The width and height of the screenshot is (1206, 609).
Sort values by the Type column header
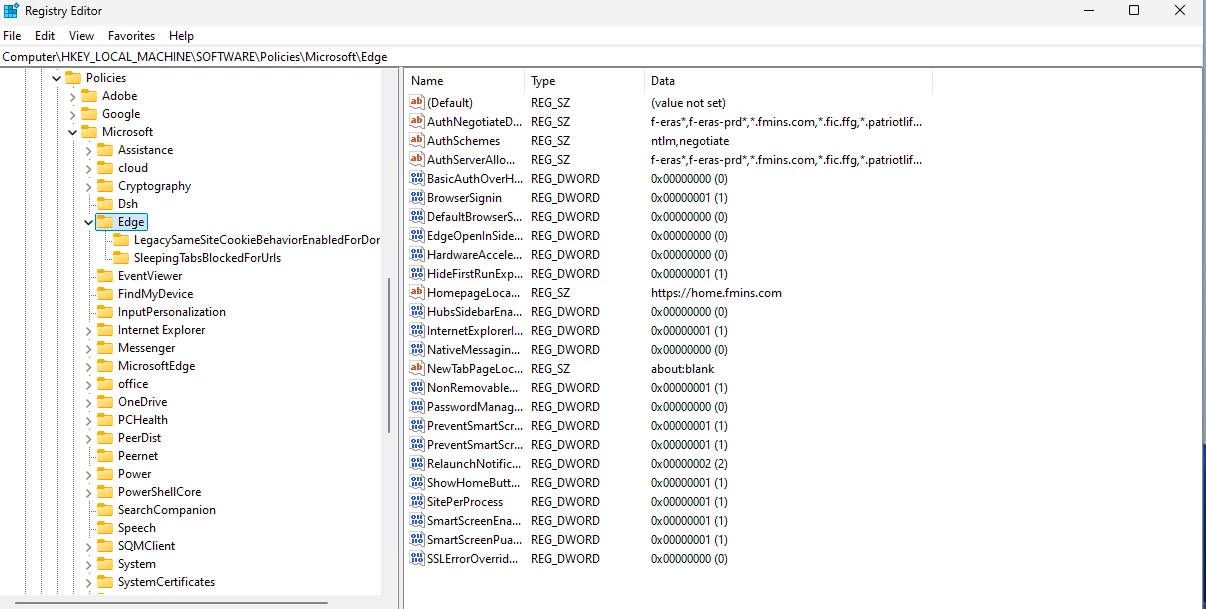(x=584, y=81)
